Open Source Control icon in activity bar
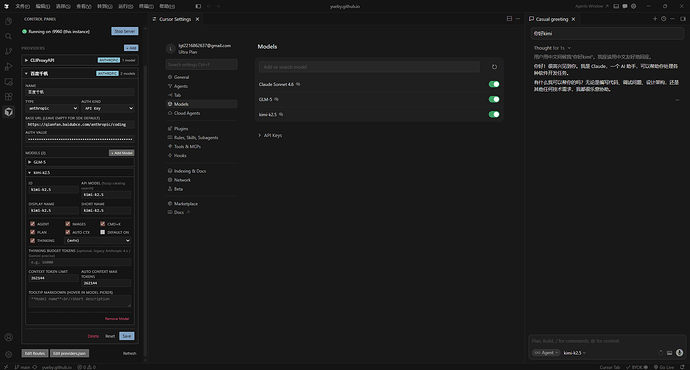Viewport: 690px width, 370px height. tap(8, 51)
